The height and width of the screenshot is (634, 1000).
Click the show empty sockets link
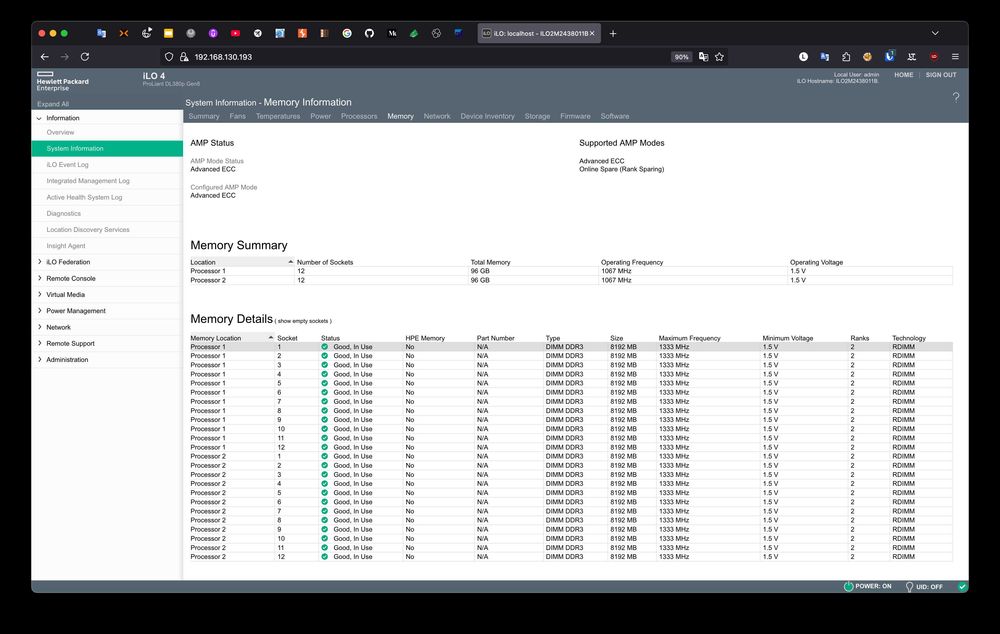coord(304,321)
